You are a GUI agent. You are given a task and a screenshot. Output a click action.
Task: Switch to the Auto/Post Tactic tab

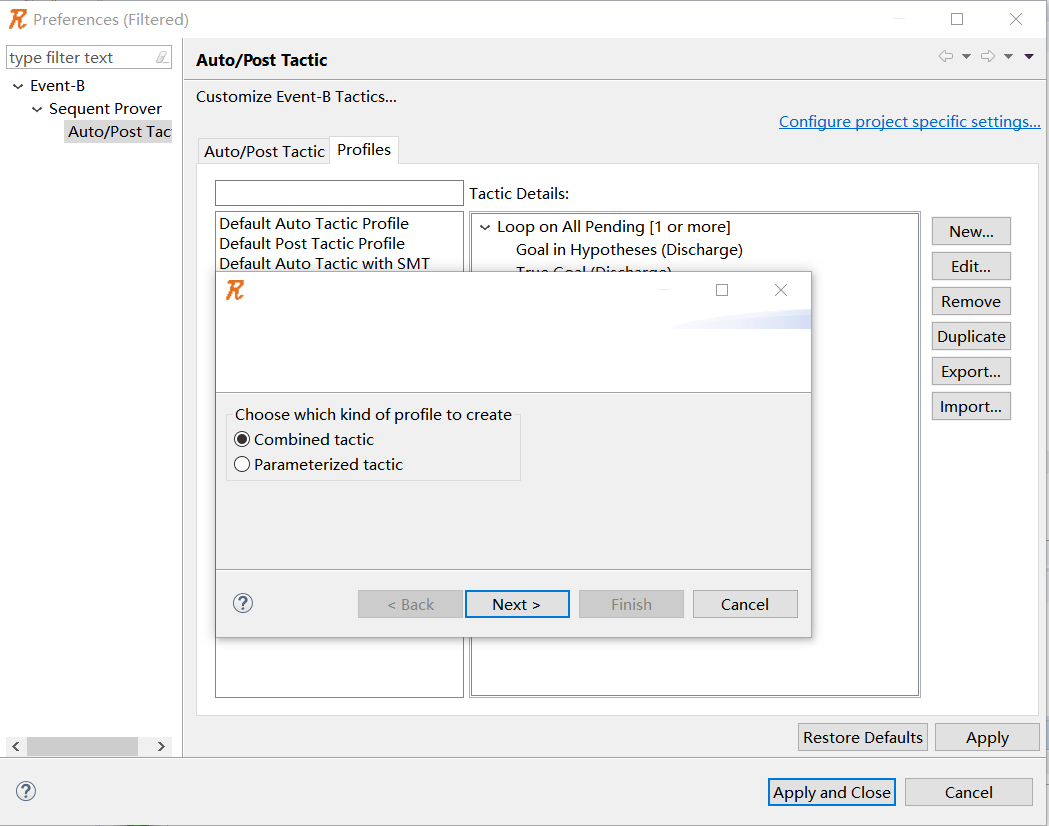tap(264, 152)
